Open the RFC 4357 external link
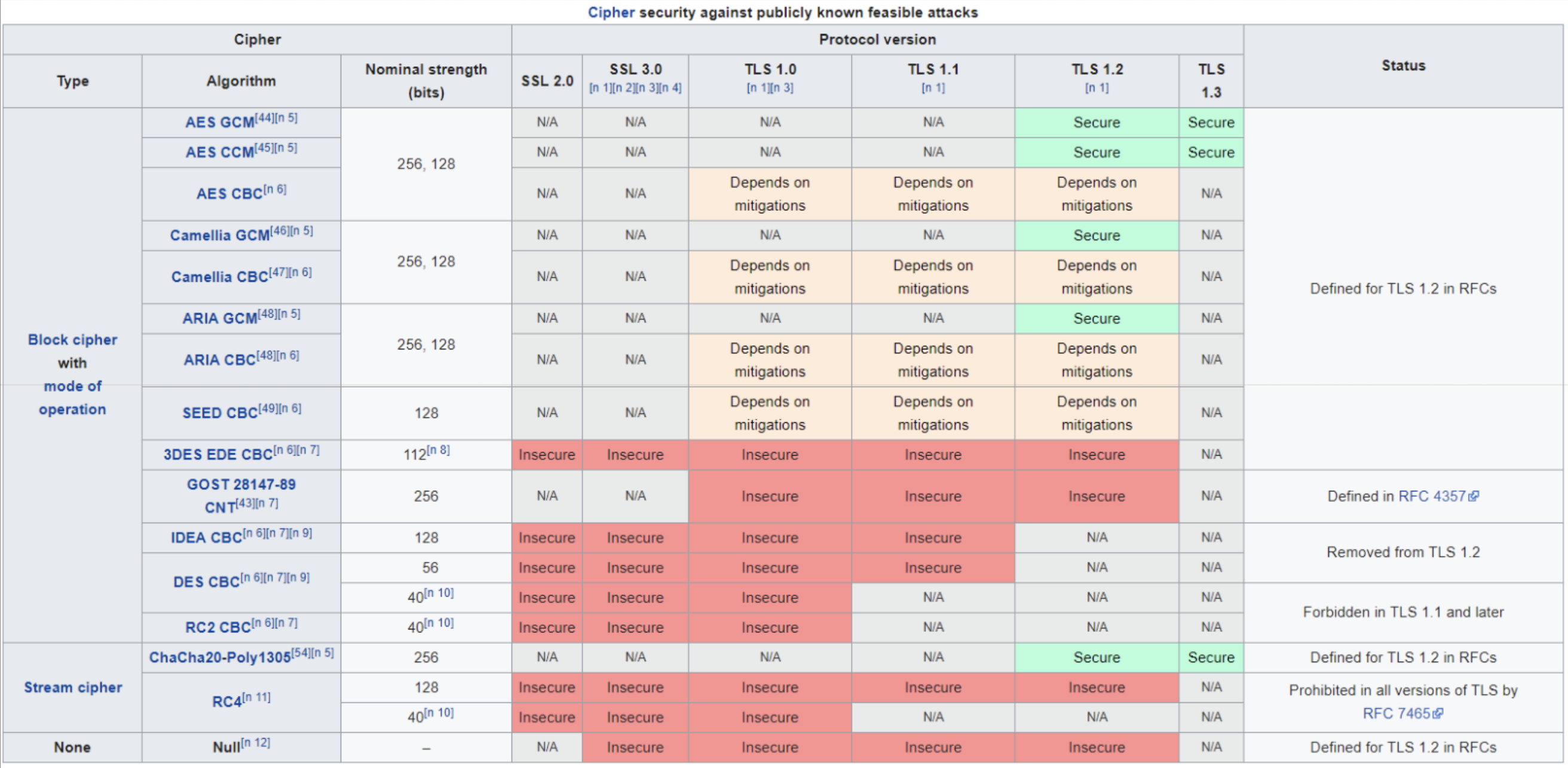This screenshot has width=1568, height=768. [x=1438, y=496]
